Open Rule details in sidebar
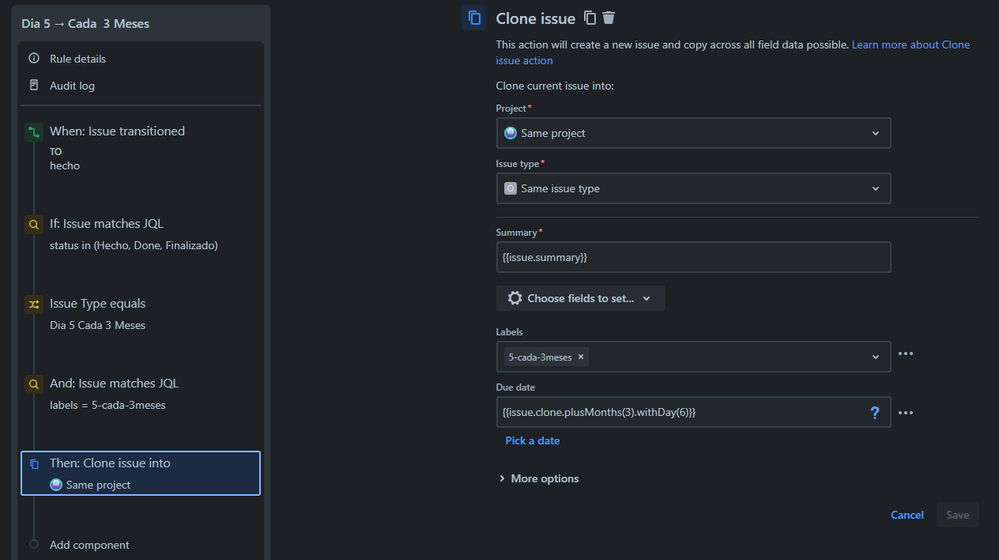The image size is (999, 560). click(x=78, y=59)
